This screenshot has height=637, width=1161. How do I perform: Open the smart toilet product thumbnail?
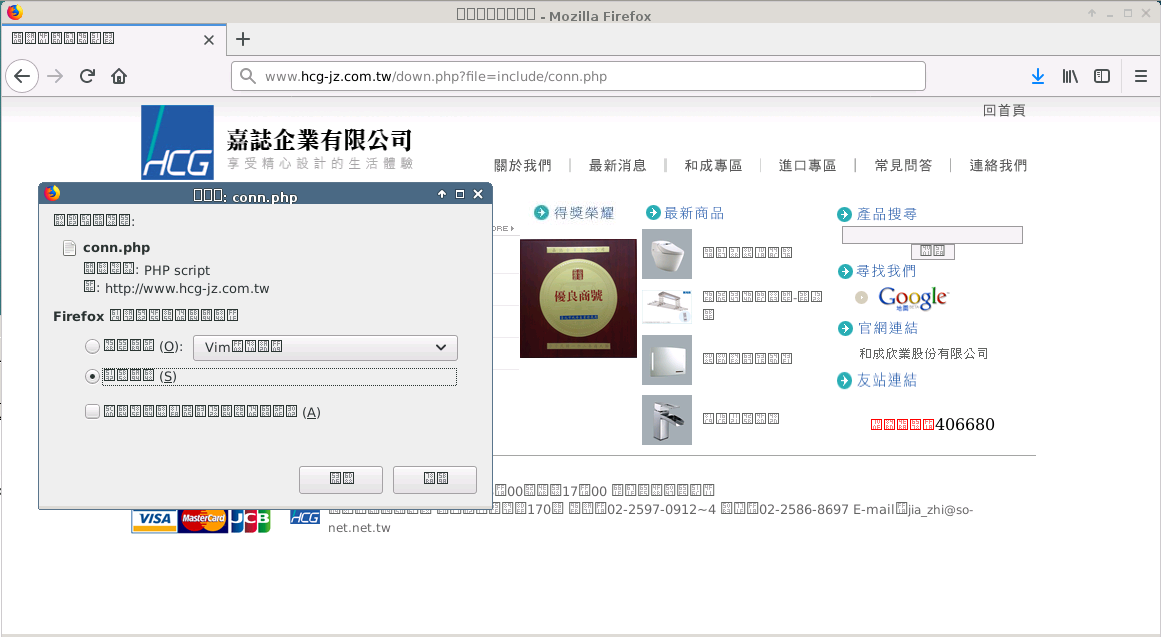(667, 254)
